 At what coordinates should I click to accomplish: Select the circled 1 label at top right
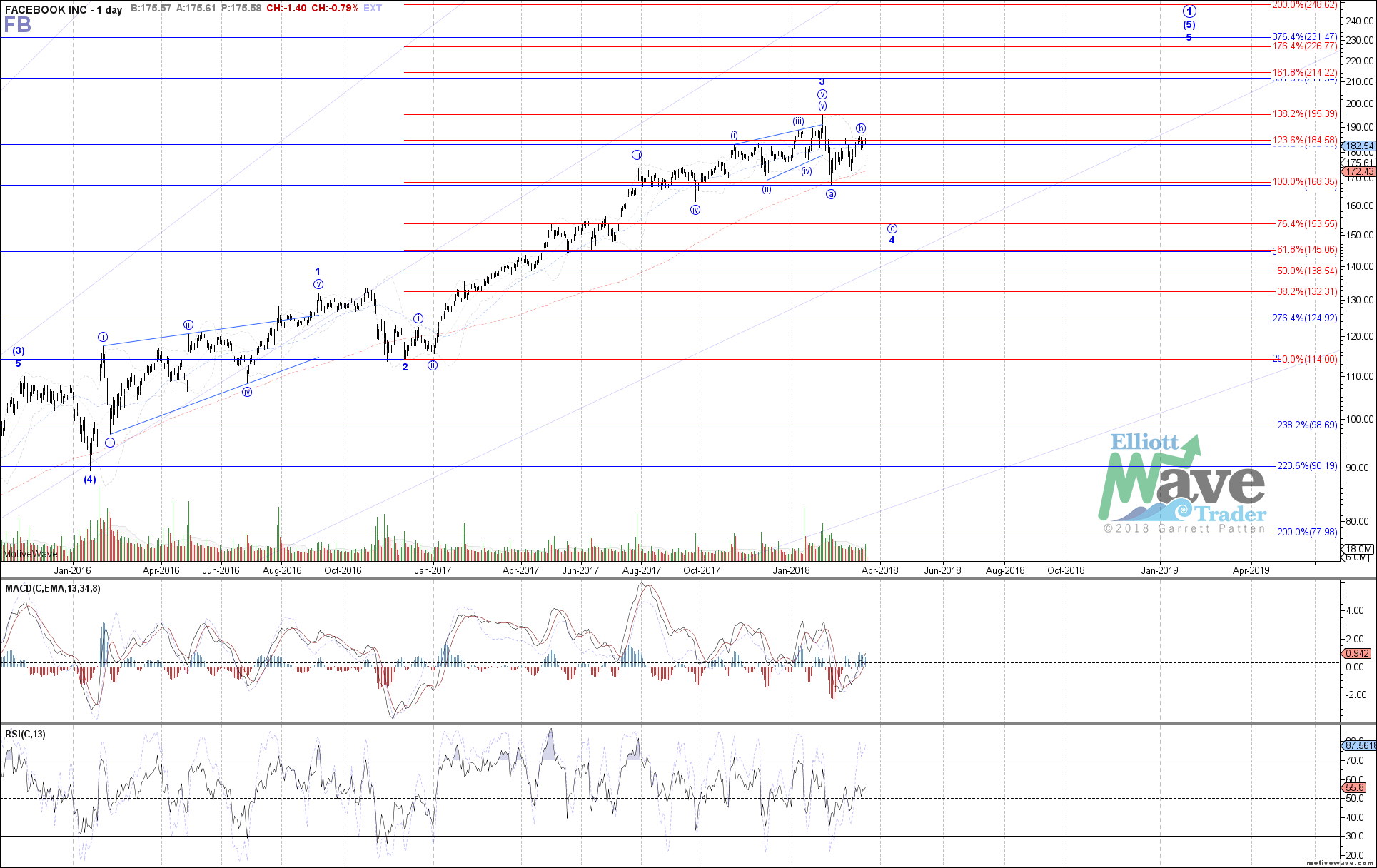(x=1189, y=11)
